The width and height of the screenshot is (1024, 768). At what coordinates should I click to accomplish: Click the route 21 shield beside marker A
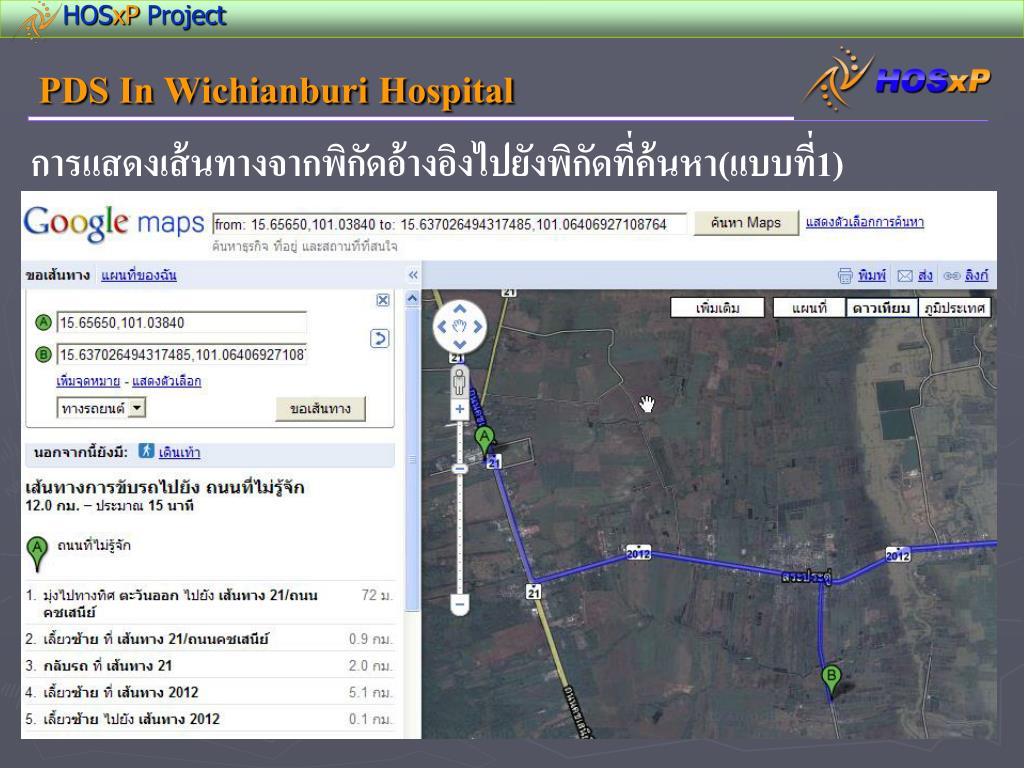pyautogui.click(x=494, y=462)
